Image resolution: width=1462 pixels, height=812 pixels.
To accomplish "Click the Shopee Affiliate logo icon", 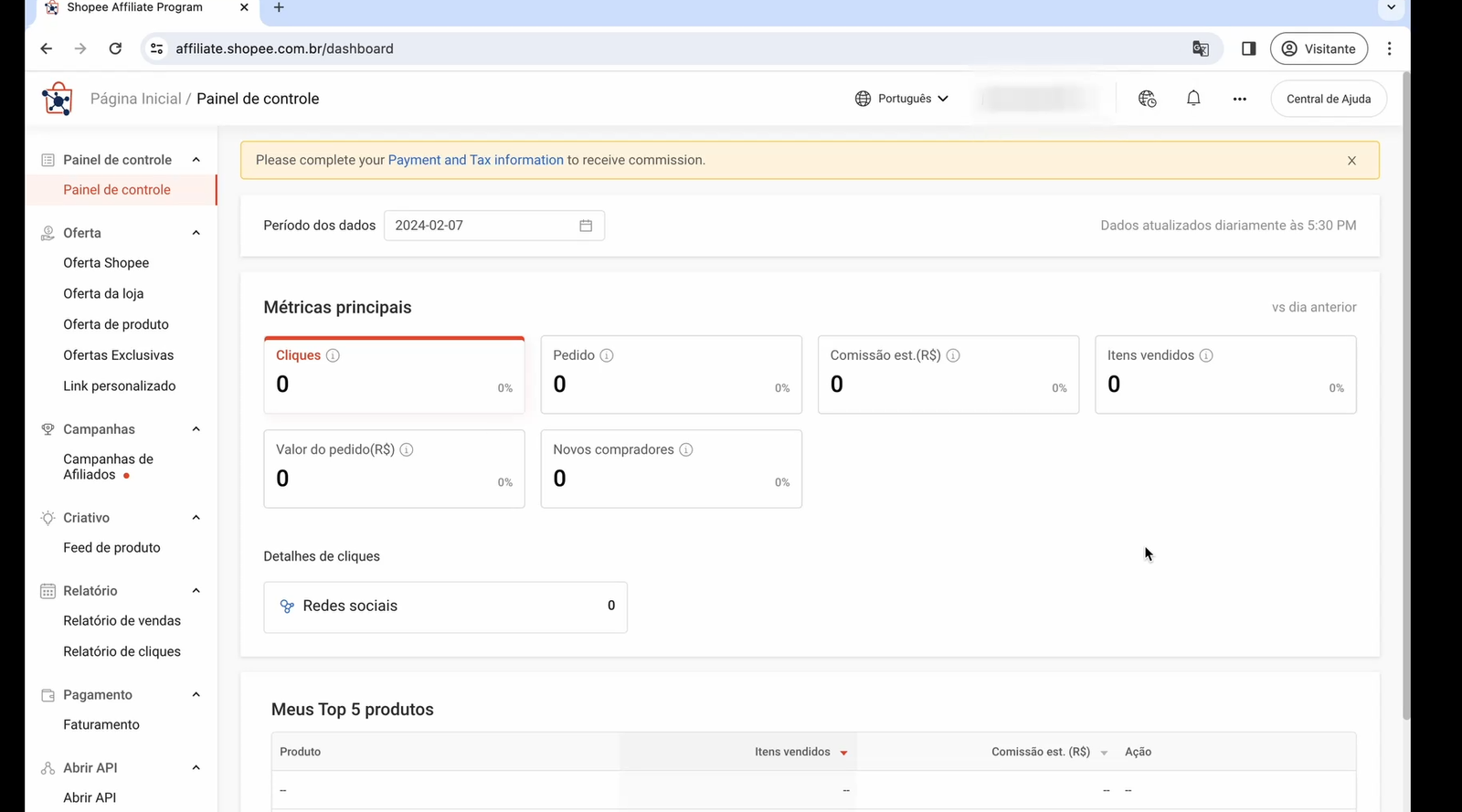I will coord(58,99).
